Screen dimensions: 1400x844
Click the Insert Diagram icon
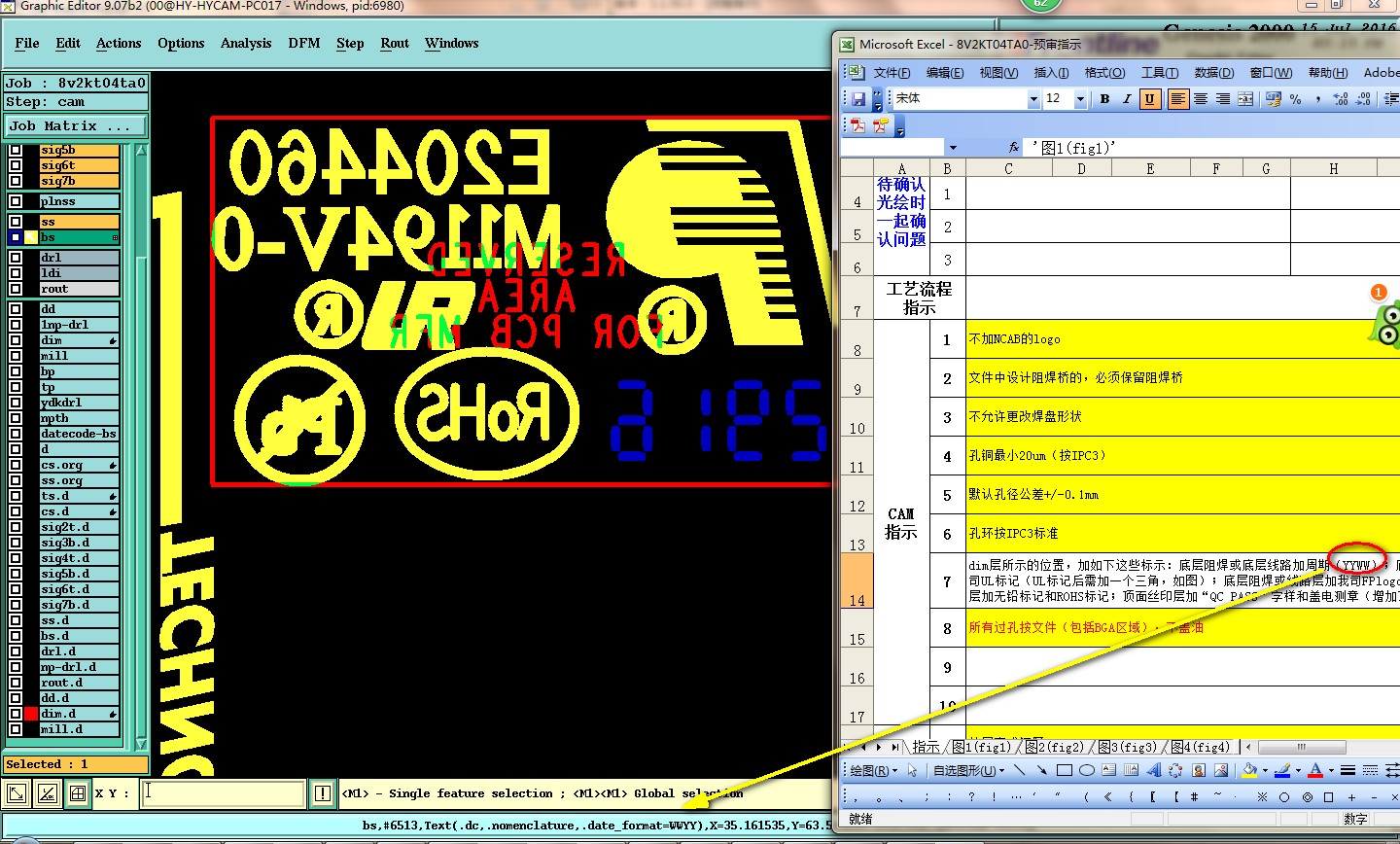1175,770
